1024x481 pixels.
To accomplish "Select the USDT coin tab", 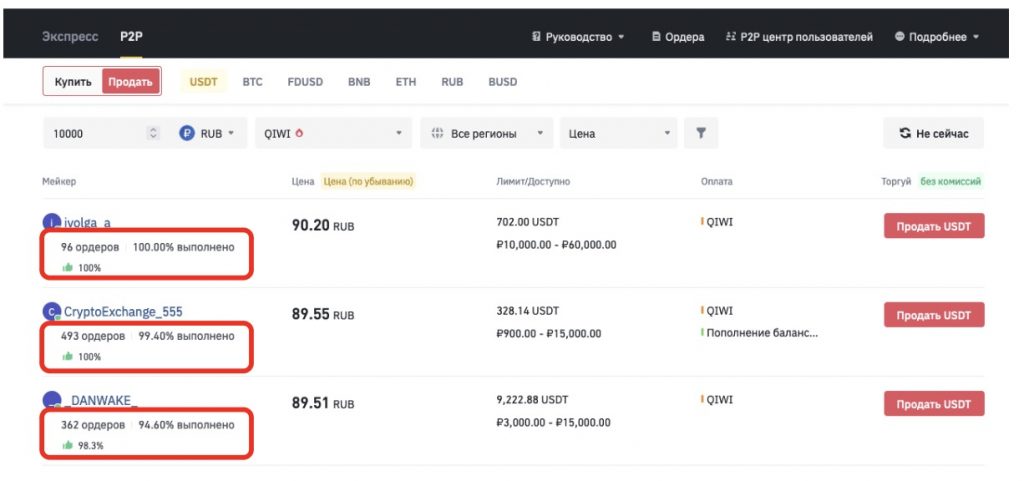I will coord(203,82).
